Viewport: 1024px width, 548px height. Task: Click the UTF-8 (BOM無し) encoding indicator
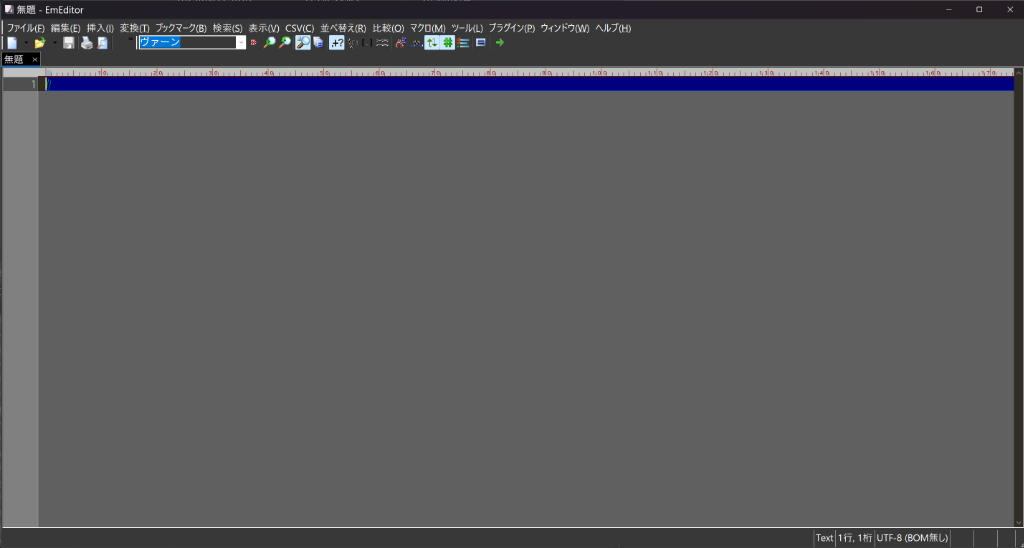coord(912,538)
